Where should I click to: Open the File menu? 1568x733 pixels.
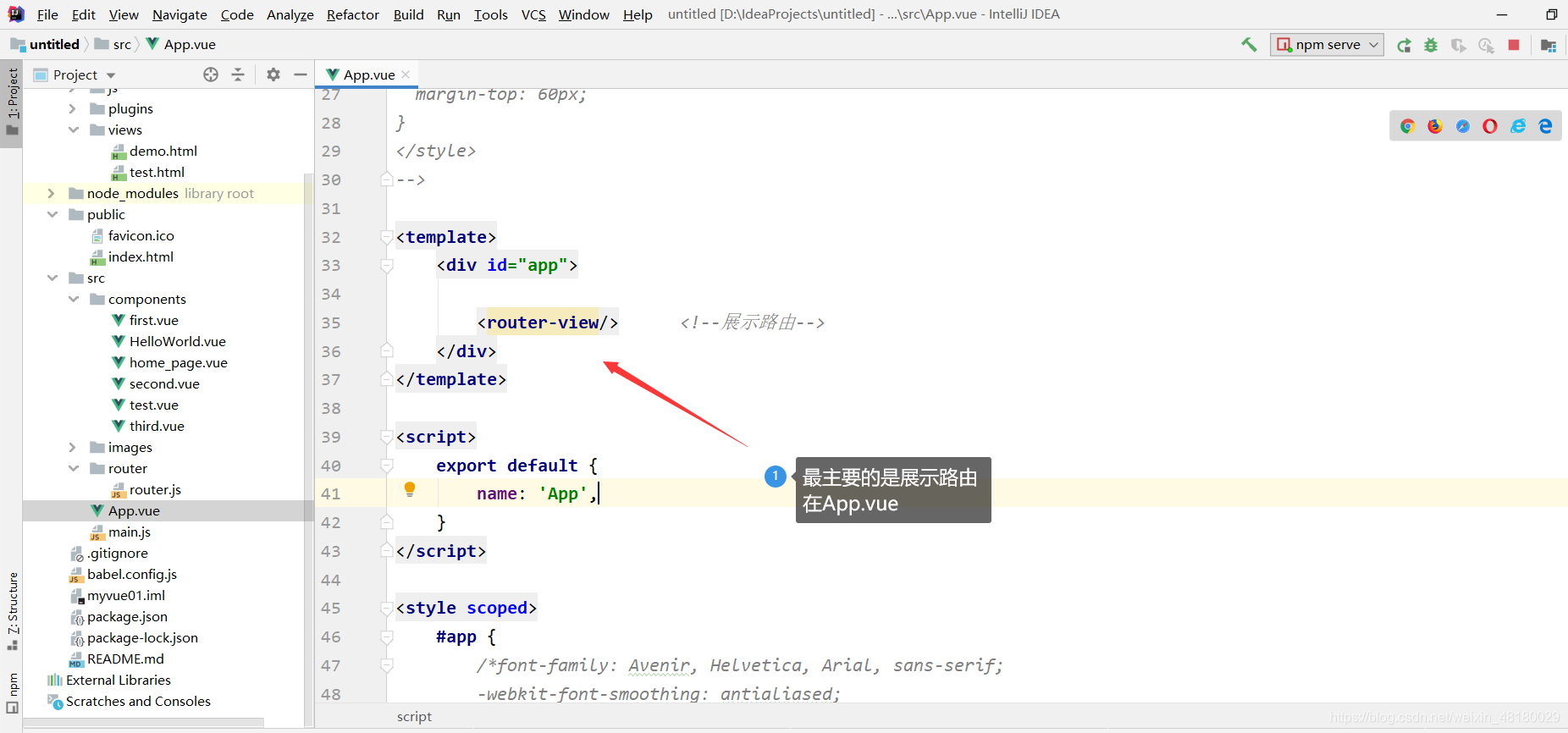(47, 14)
